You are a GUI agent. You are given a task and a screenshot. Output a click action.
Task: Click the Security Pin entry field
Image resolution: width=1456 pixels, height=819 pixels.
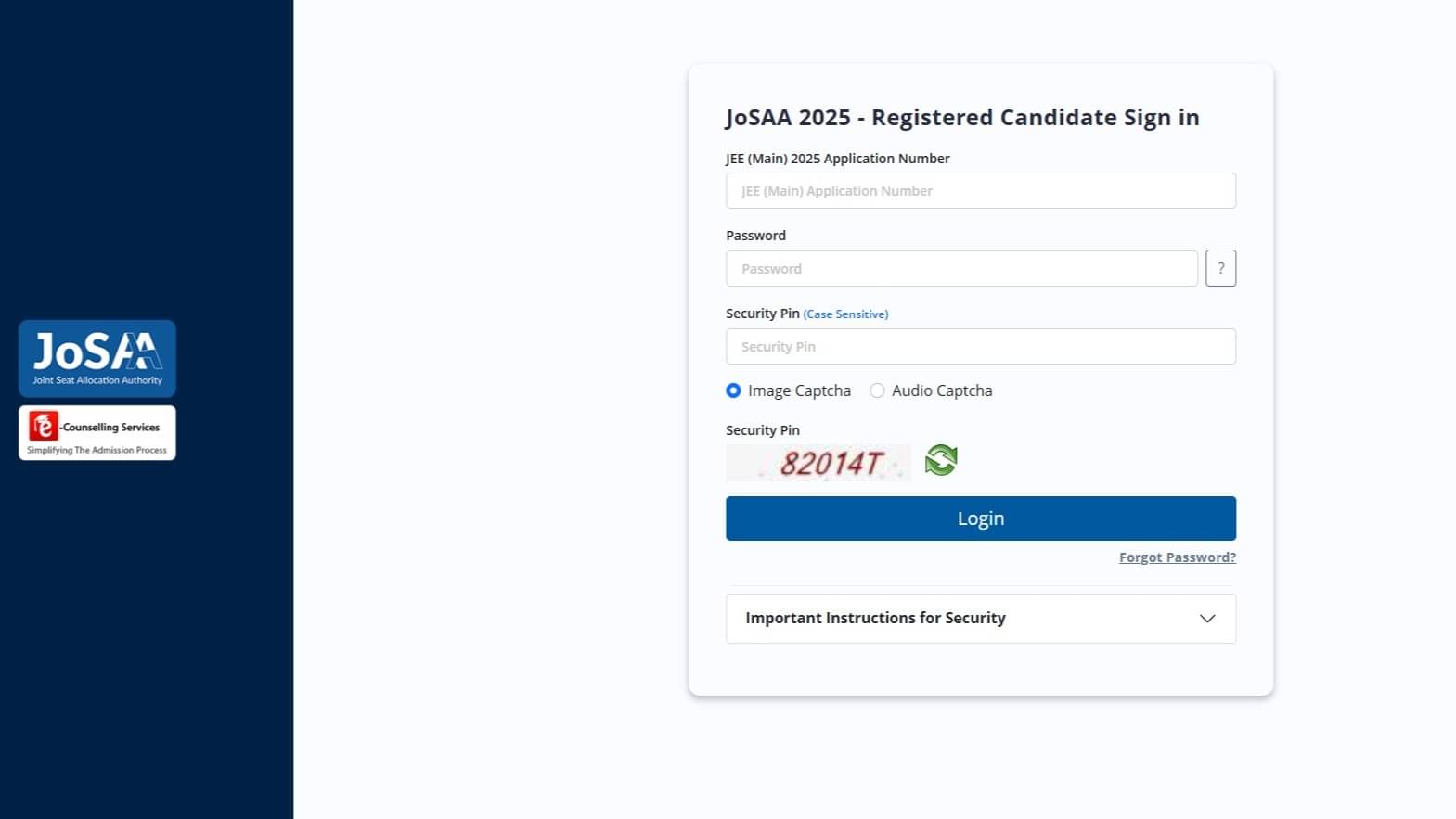click(980, 346)
